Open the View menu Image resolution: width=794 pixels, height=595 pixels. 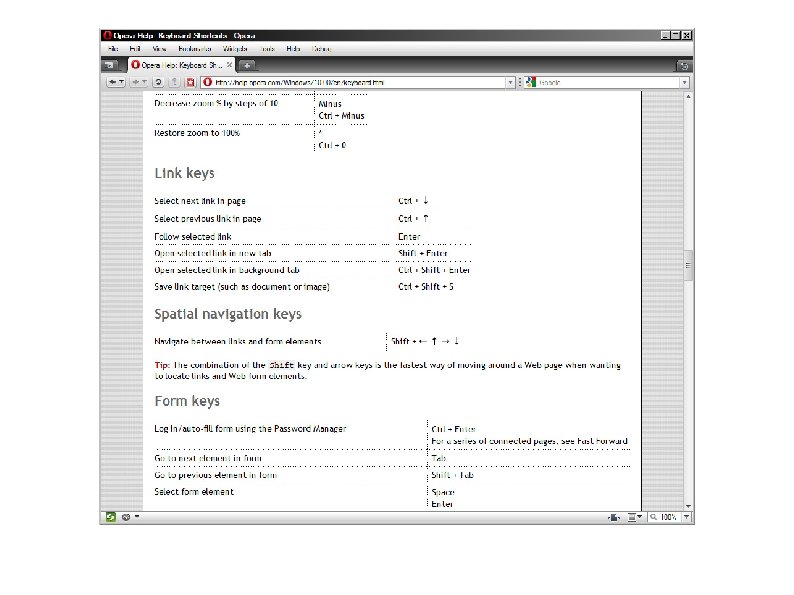pos(159,49)
